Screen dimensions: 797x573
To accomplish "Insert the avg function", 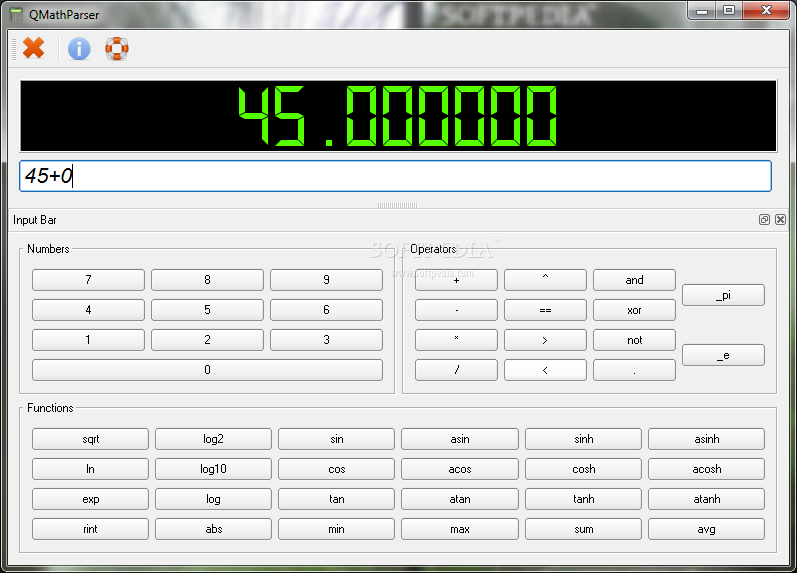I will pos(707,529).
